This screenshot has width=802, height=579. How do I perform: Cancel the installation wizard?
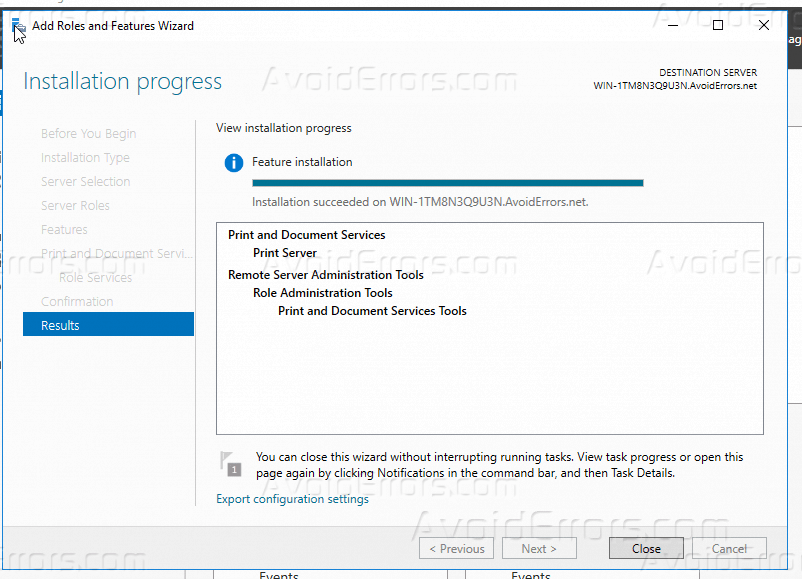(x=728, y=548)
